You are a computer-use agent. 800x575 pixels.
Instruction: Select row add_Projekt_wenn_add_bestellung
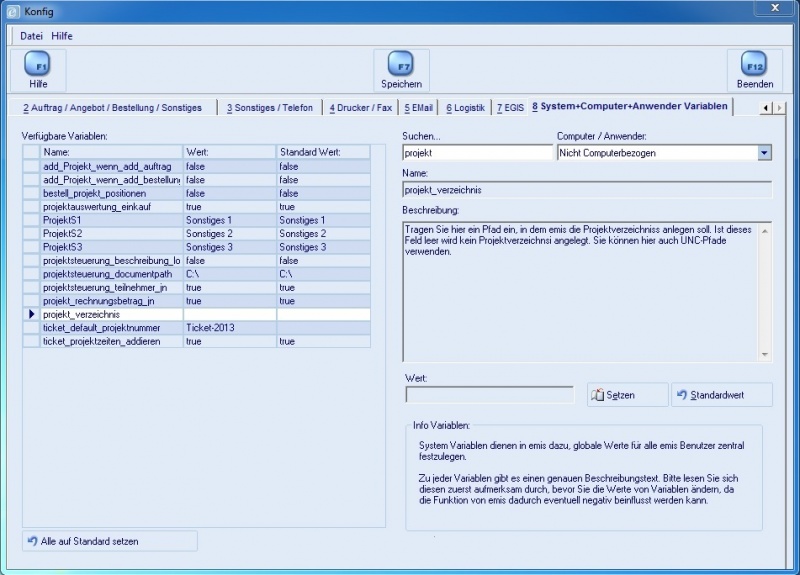coord(196,180)
